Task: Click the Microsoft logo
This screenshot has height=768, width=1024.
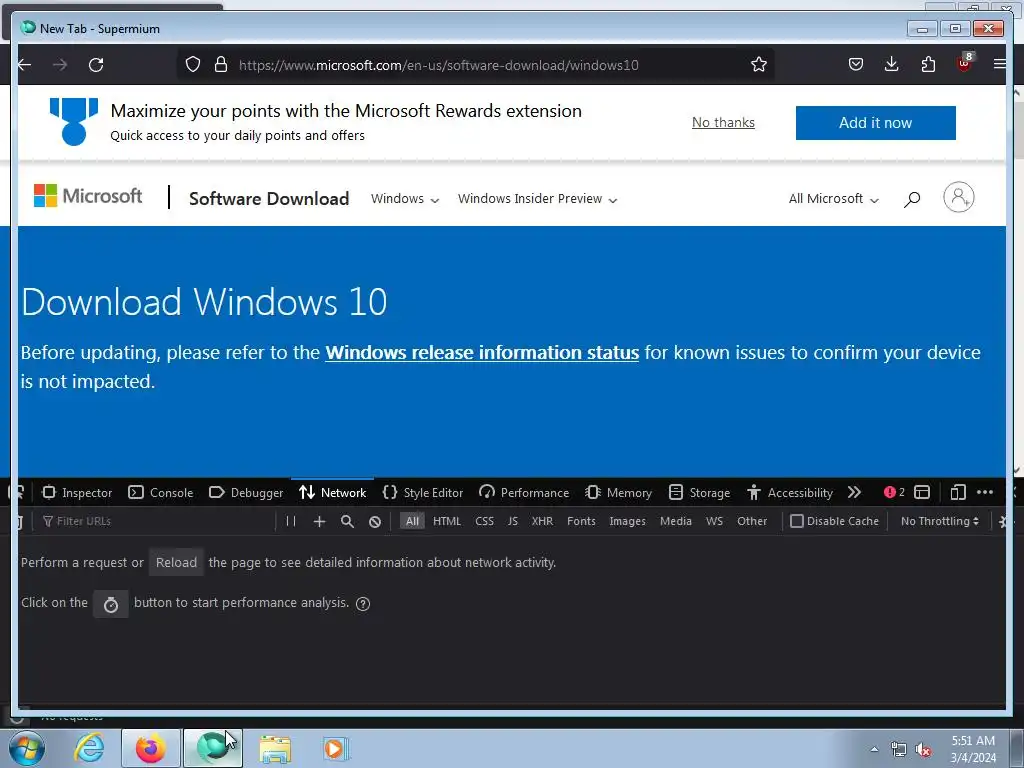Action: [x=88, y=196]
